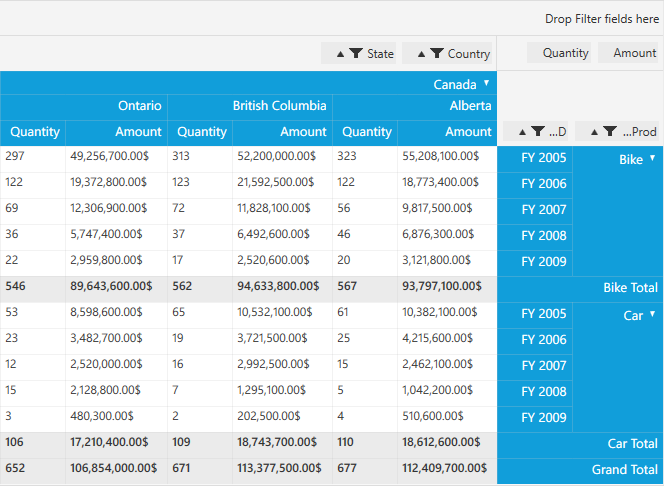
Task: Click the sort arrow on State field
Action: 340,54
